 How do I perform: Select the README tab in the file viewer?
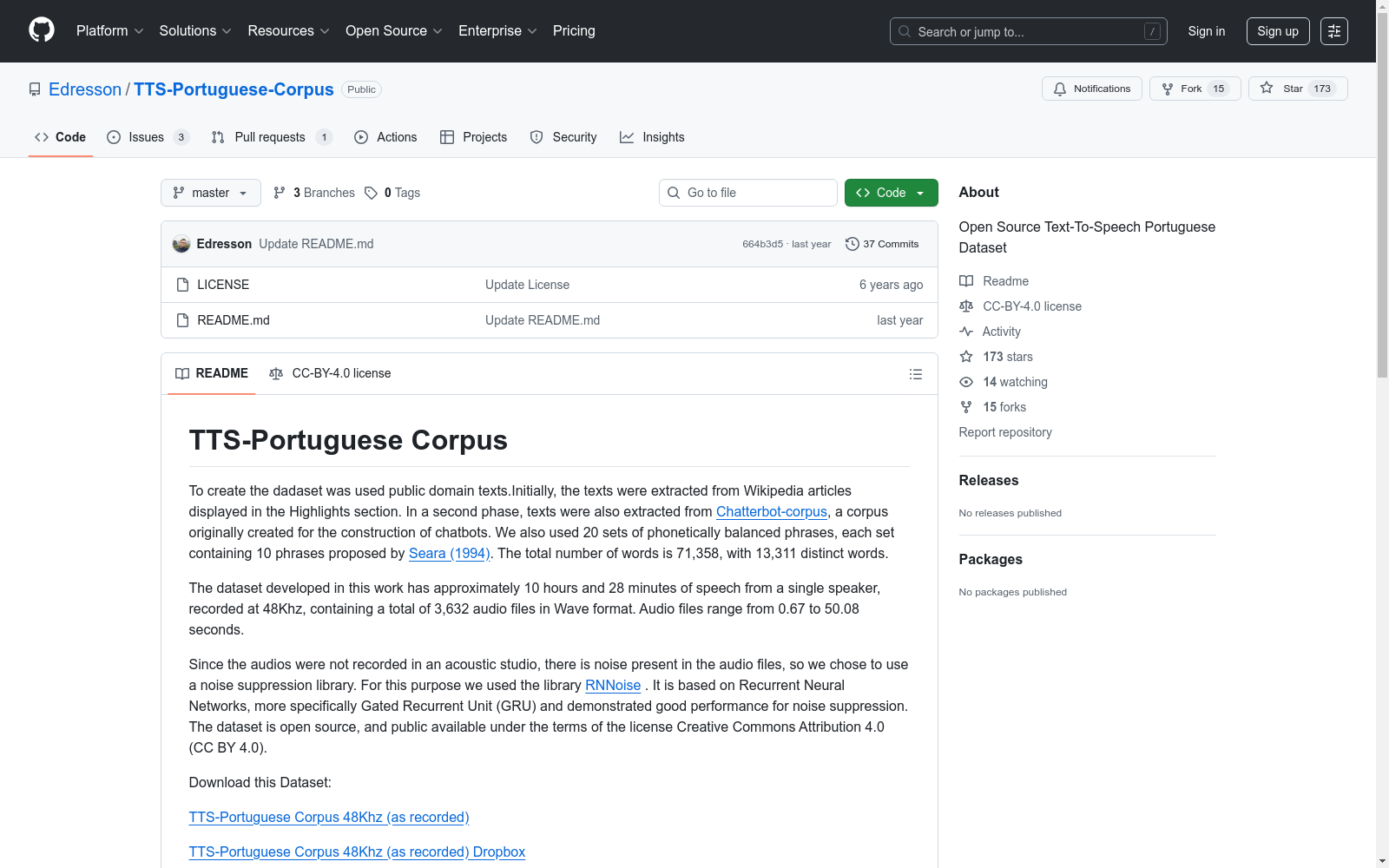point(212,373)
